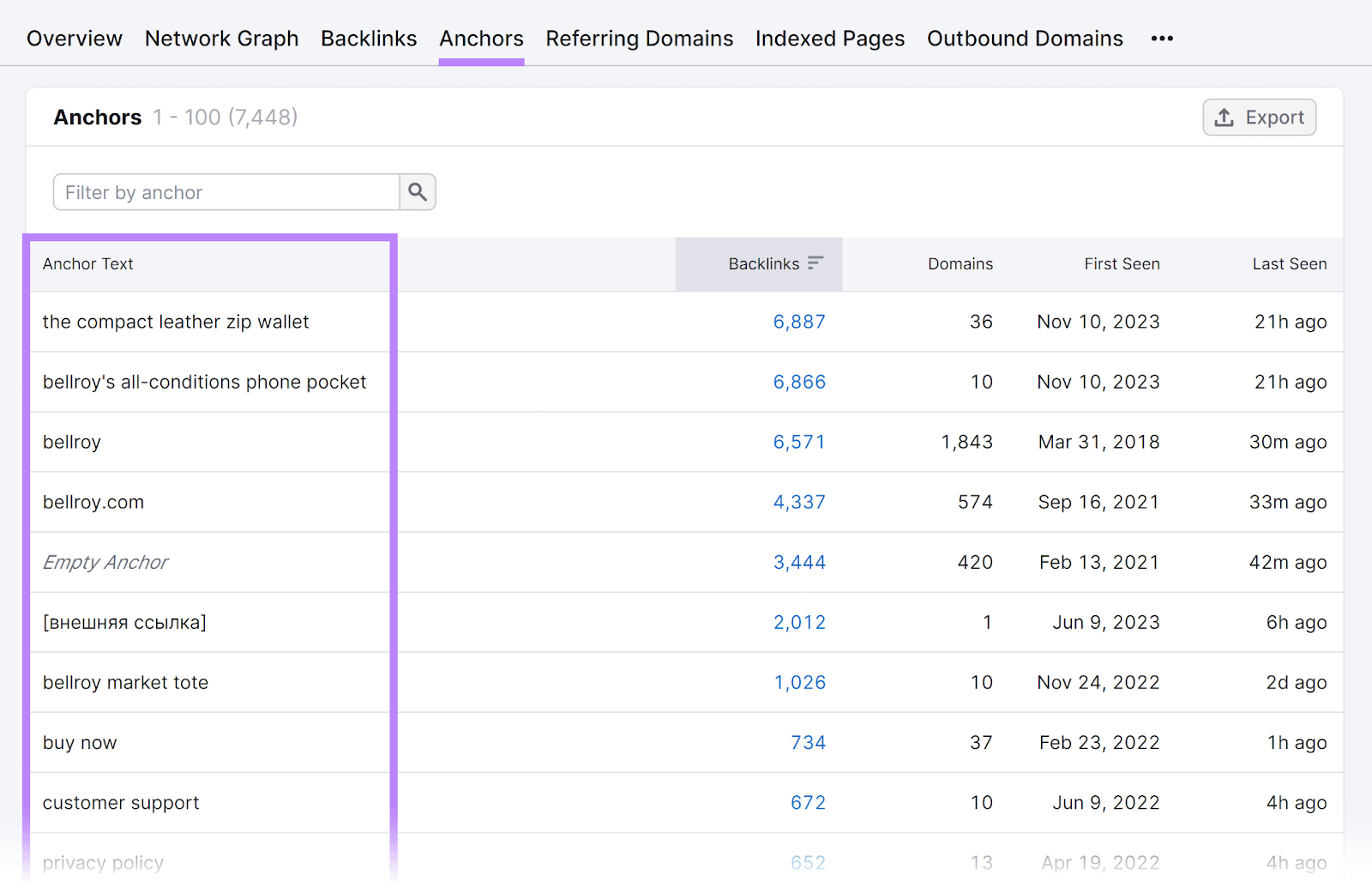This screenshot has height=887, width=1372.
Task: Click the '1h ago' last seen value
Action: pyautogui.click(x=1297, y=742)
